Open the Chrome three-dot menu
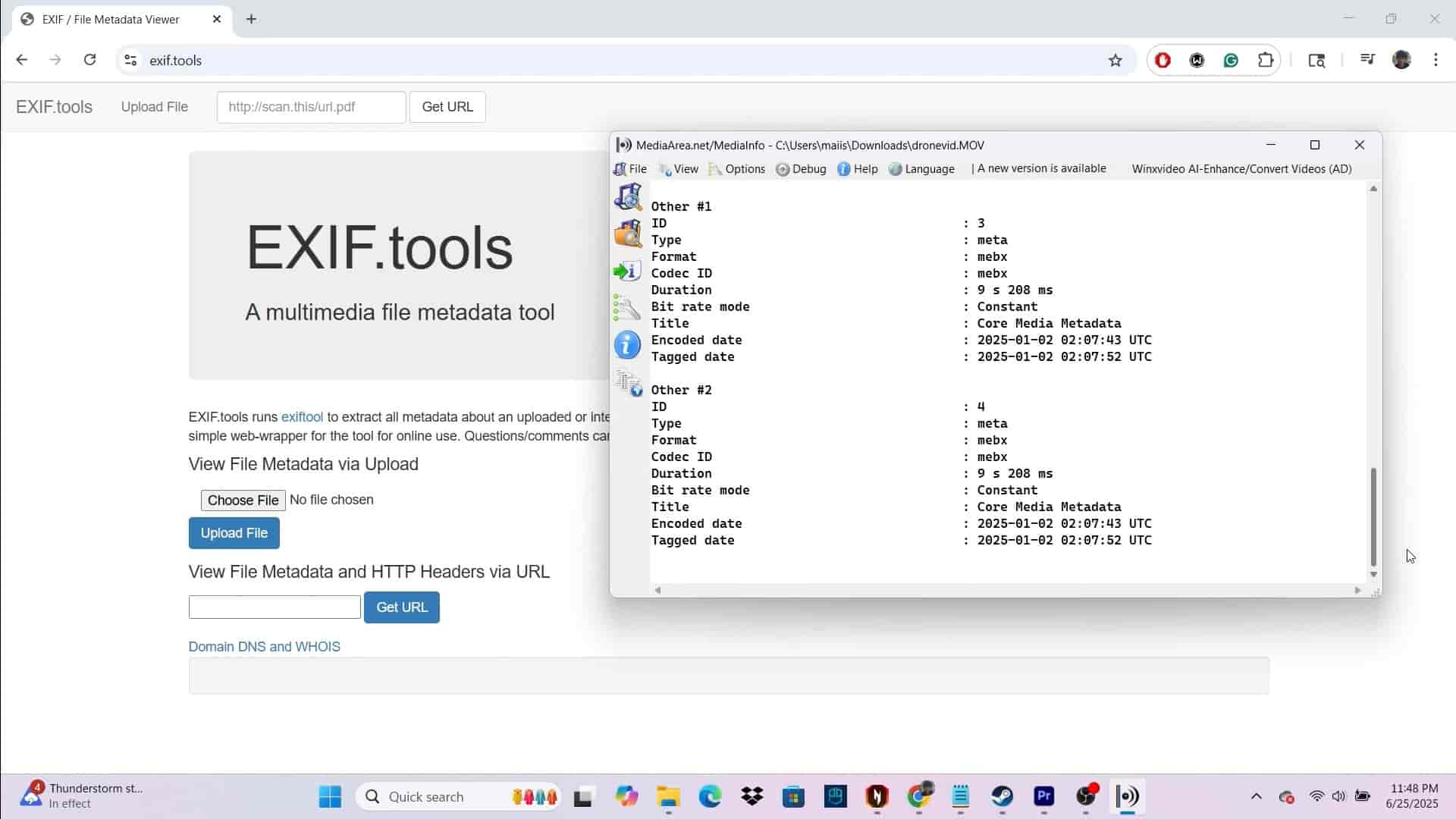This screenshot has width=1456, height=819. click(1436, 60)
